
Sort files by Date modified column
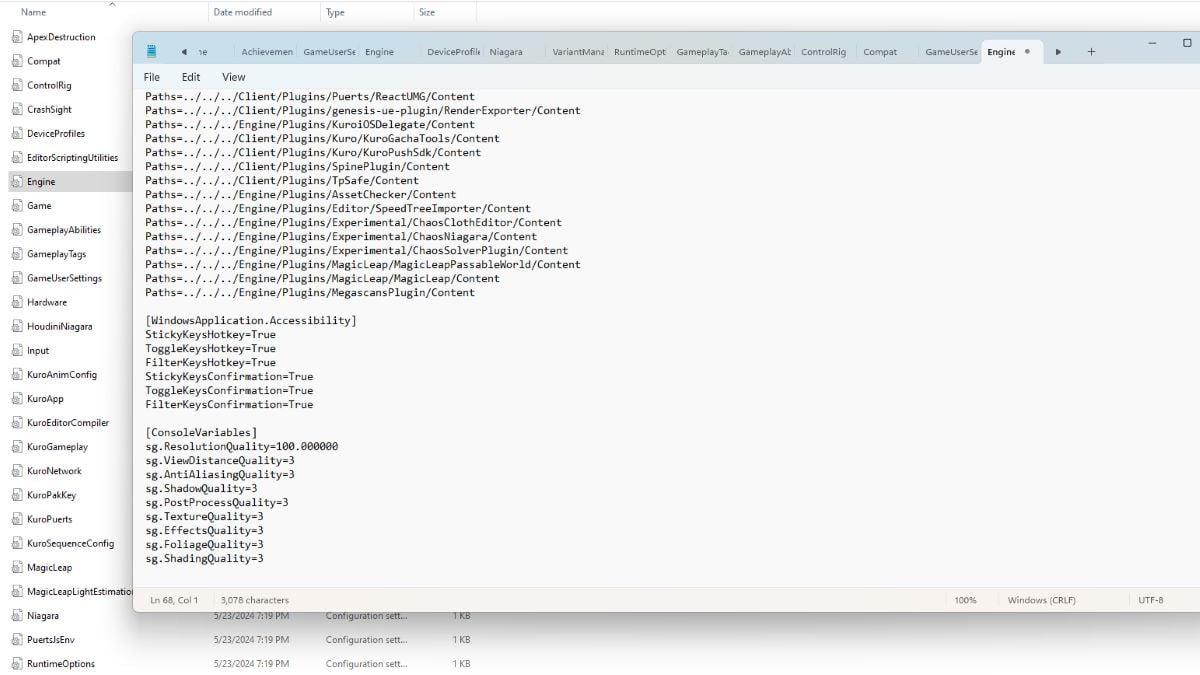point(242,12)
